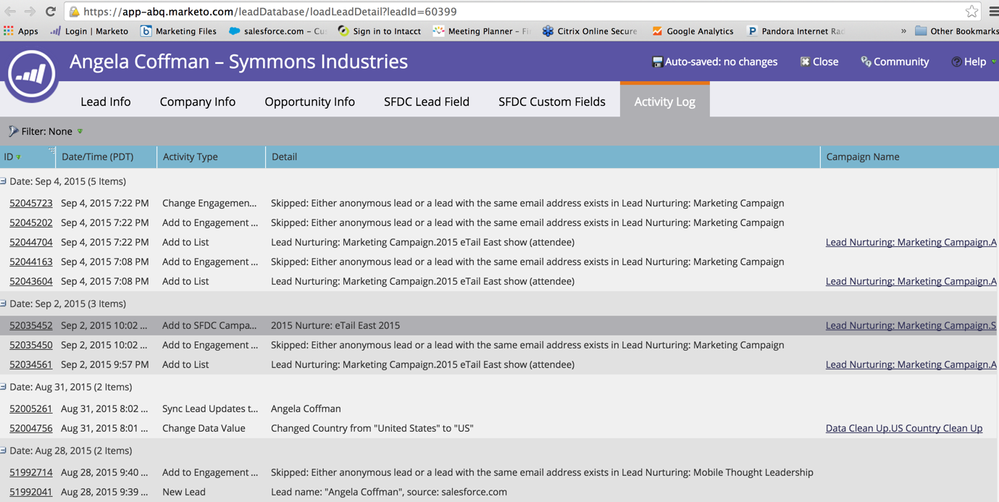
Task: Click the browser forward arrow
Action: coord(30,11)
